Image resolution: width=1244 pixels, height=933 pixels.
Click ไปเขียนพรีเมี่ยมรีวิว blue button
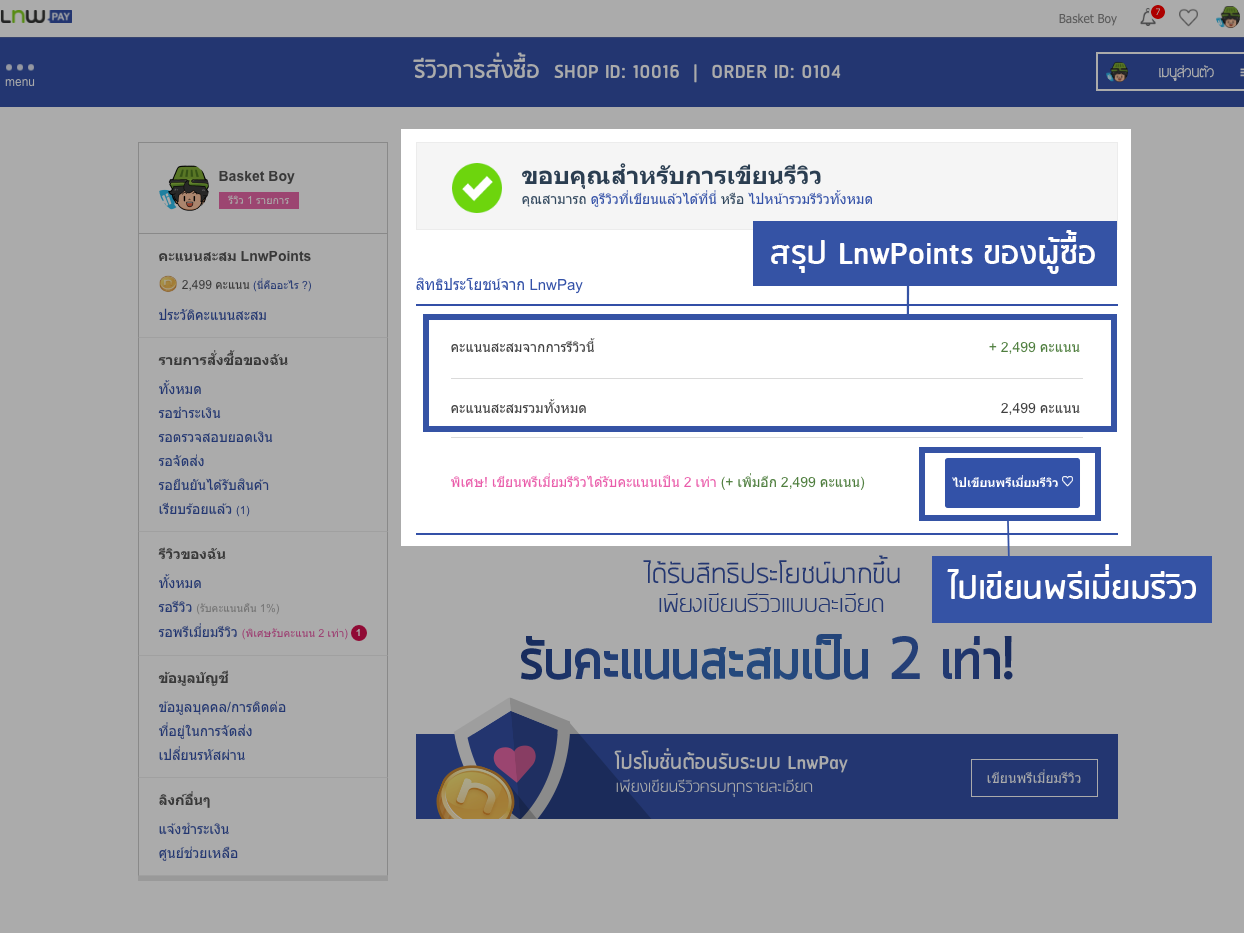1012,483
